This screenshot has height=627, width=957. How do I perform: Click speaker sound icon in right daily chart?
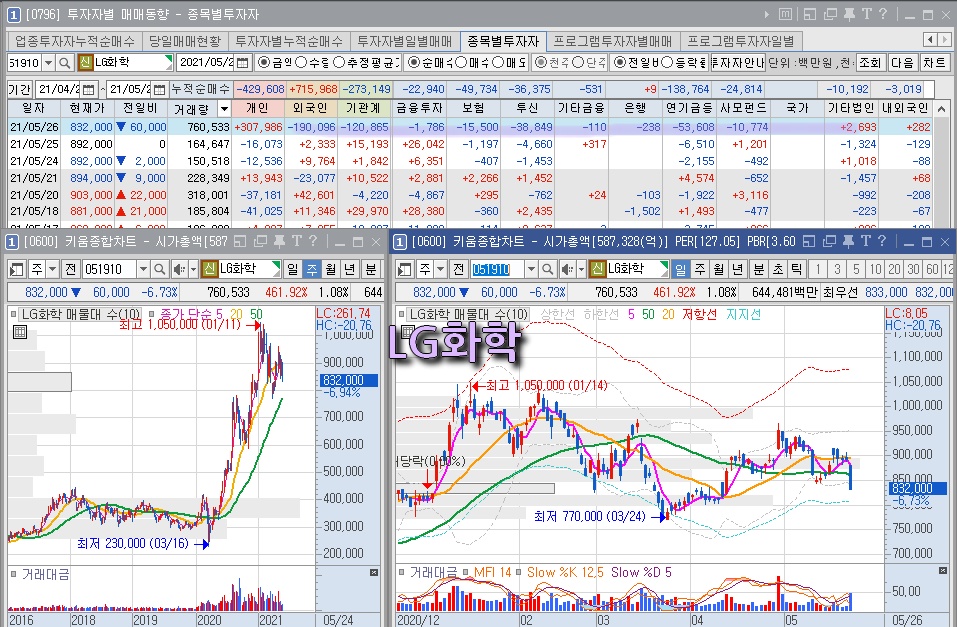coord(567,269)
